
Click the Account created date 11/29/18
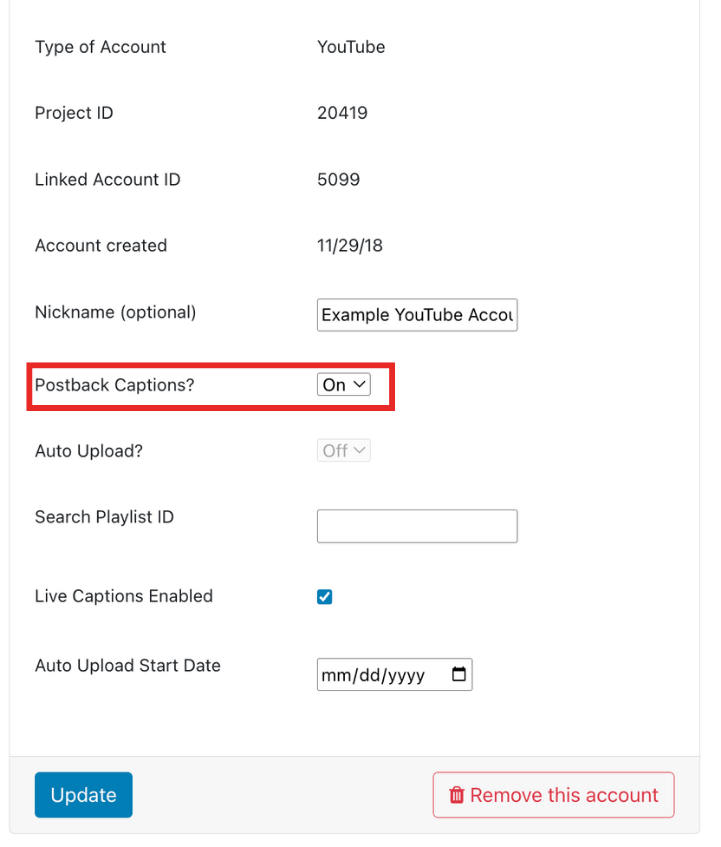coord(350,246)
